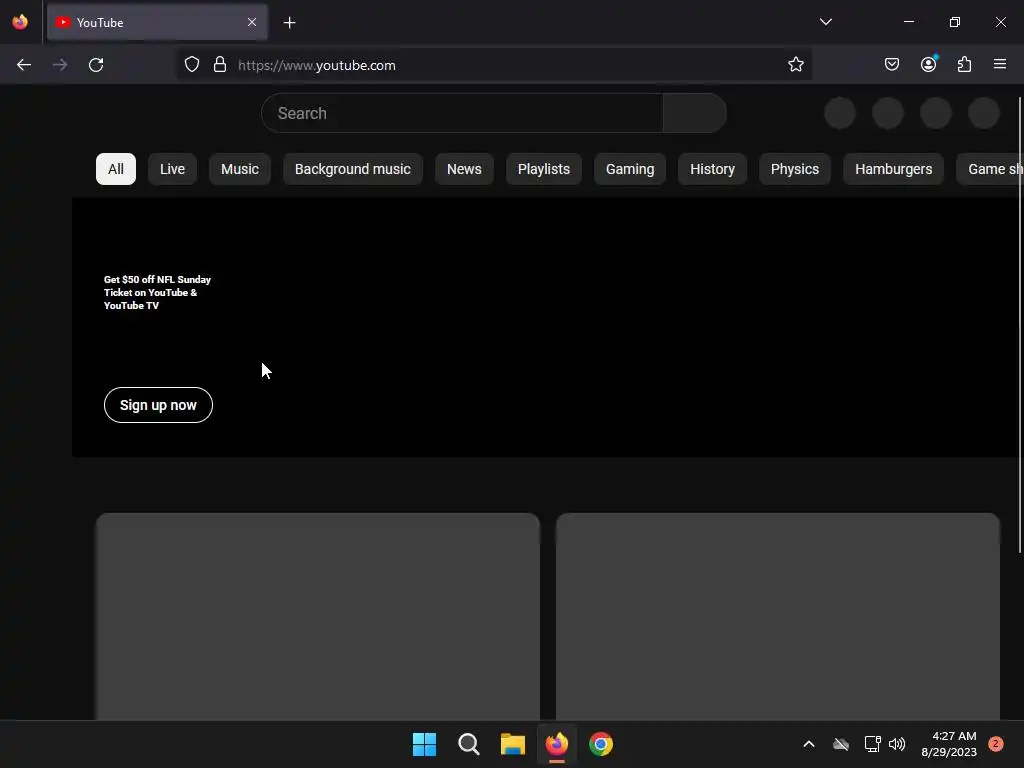Image resolution: width=1024 pixels, height=768 pixels.
Task: Open a new tab with plus button
Action: click(x=290, y=23)
